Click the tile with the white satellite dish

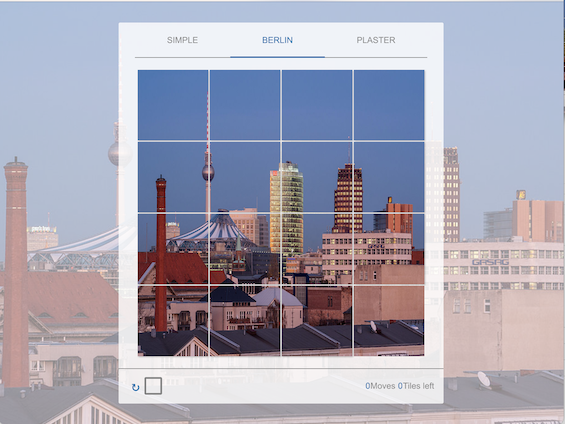(389, 321)
